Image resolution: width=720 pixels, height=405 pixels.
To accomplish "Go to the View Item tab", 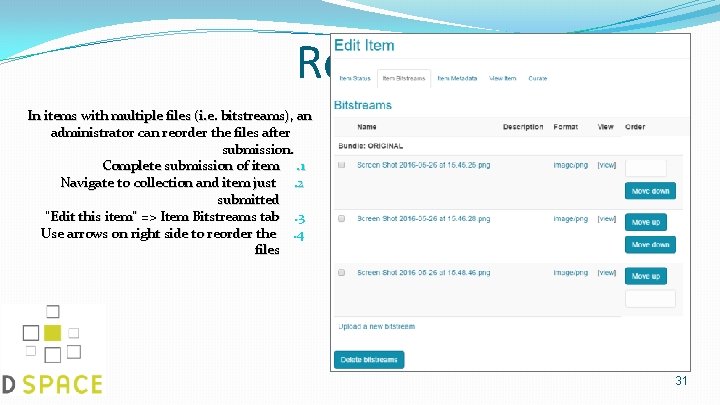I will pyautogui.click(x=503, y=79).
